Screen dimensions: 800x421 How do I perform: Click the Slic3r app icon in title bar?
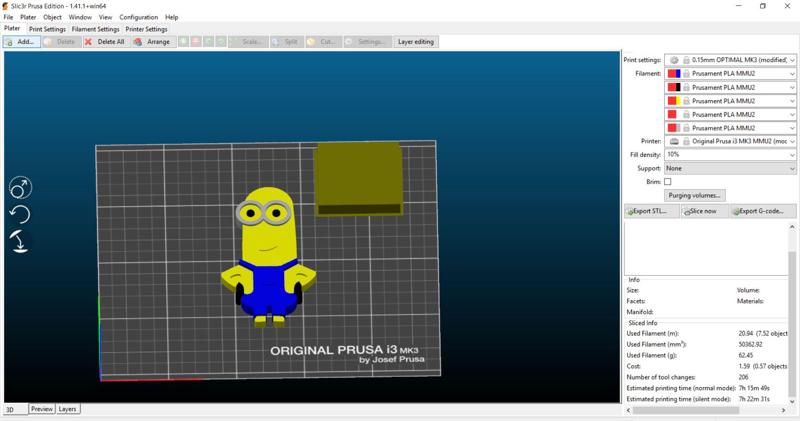coord(6,6)
